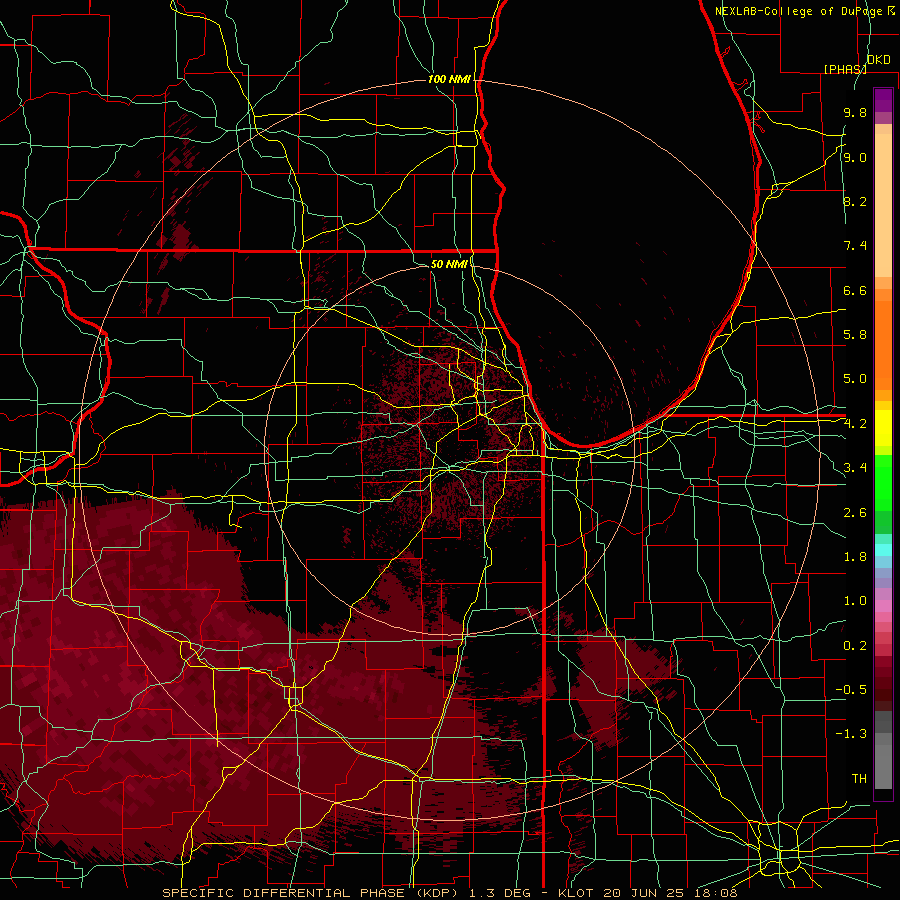Pick the orange band of the color scale
The width and height of the screenshot is (900, 900).
pyautogui.click(x=883, y=344)
